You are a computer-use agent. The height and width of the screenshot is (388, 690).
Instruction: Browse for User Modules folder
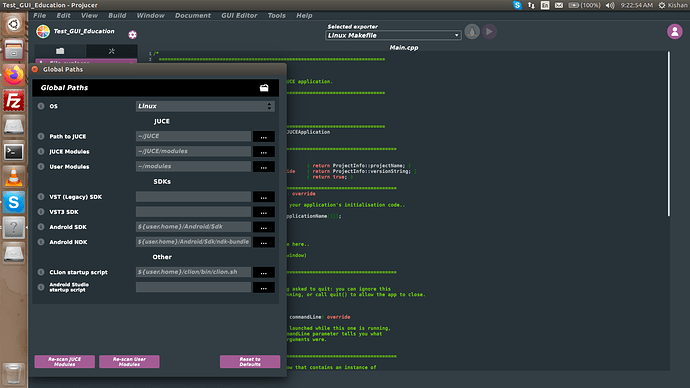pos(264,166)
